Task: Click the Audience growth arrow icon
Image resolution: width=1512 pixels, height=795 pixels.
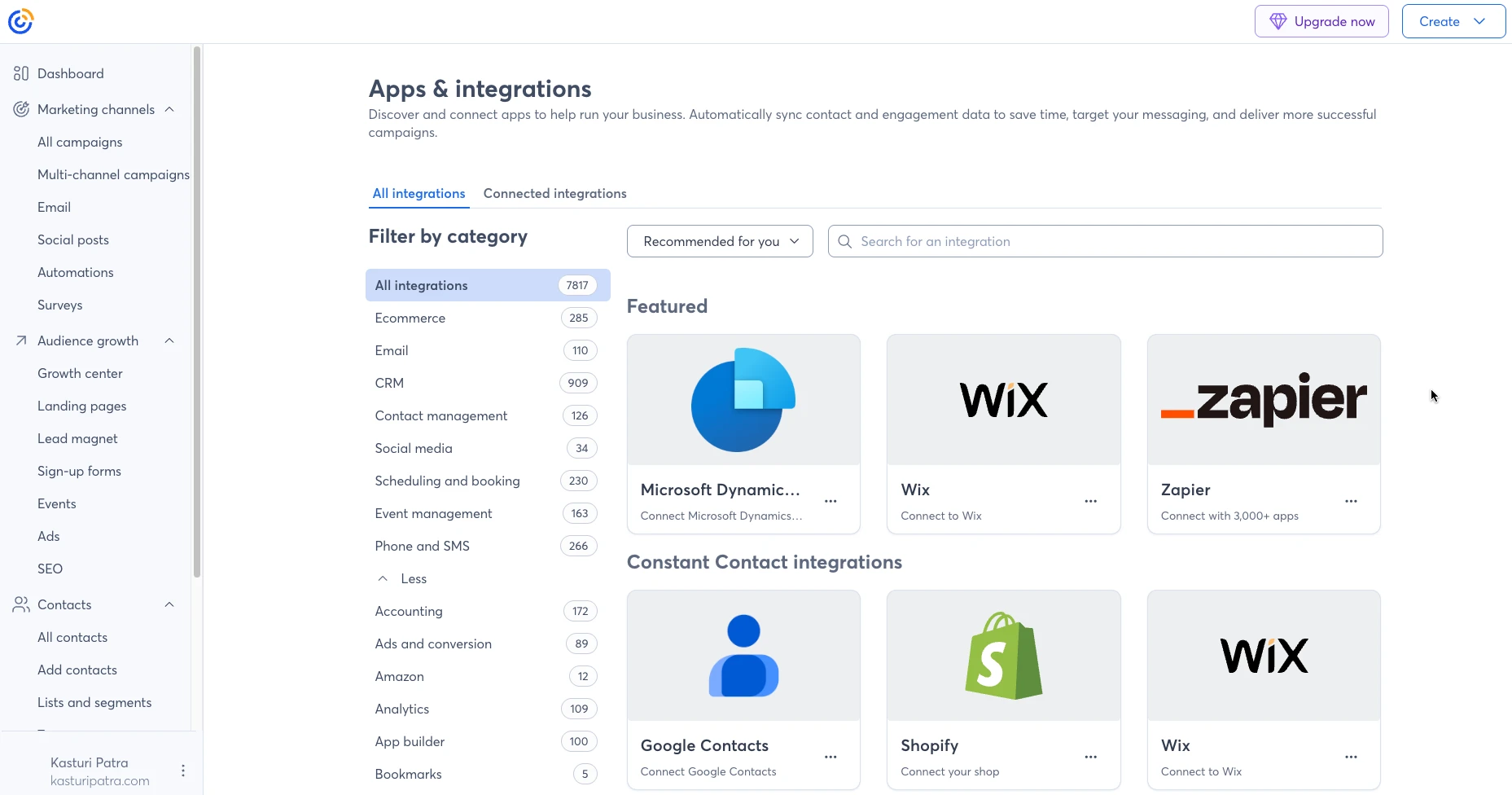Action: tap(21, 340)
